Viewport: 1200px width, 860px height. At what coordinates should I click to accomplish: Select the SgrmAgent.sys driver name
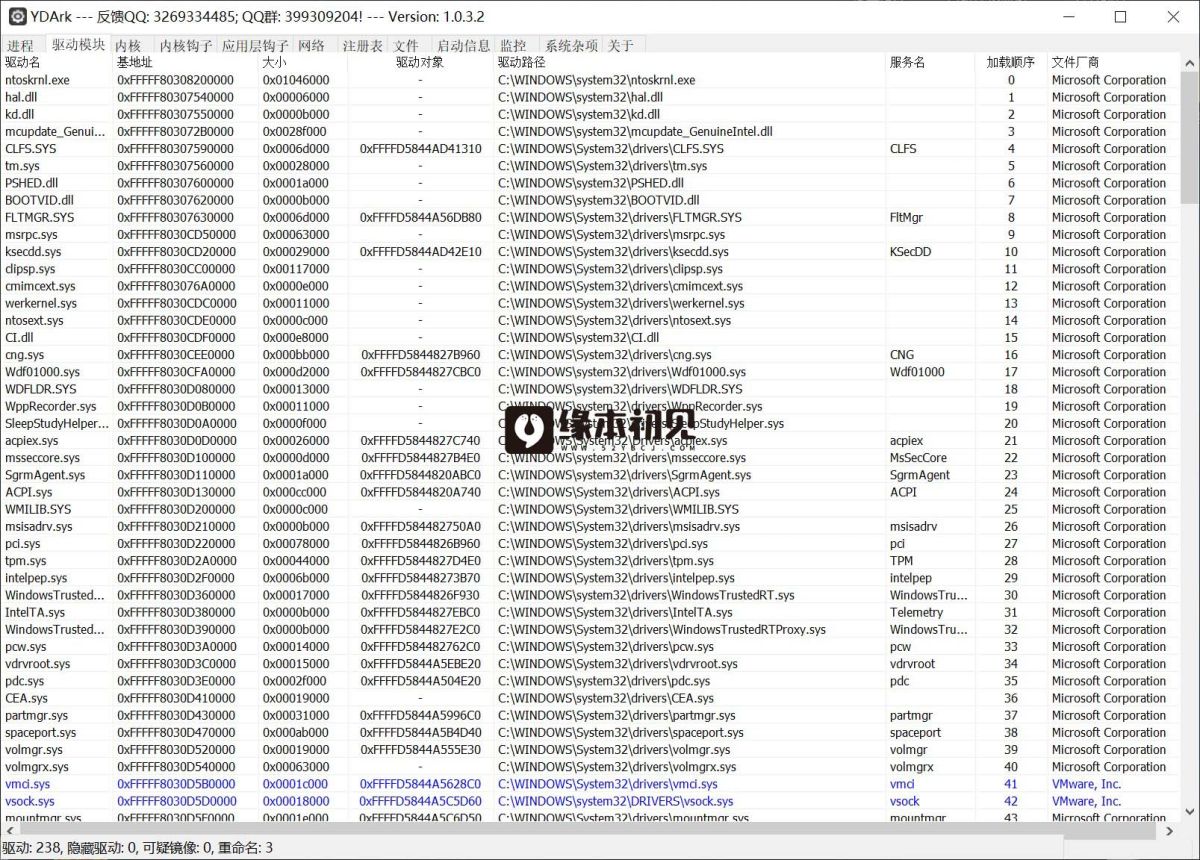point(45,475)
